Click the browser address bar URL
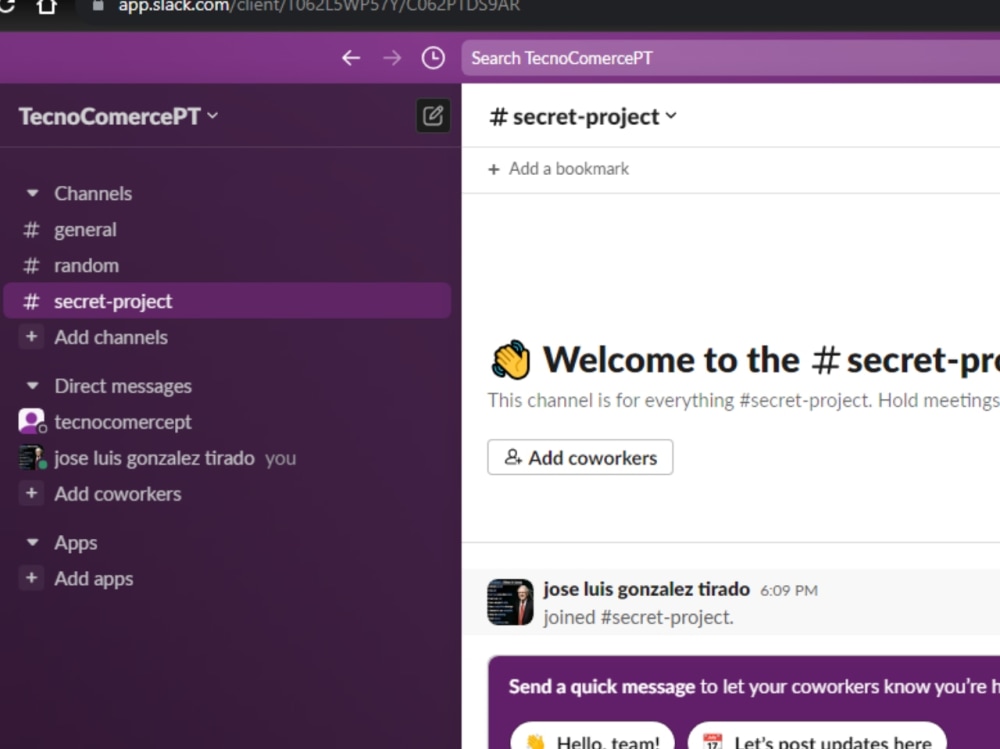The width and height of the screenshot is (1000, 749). click(x=319, y=6)
